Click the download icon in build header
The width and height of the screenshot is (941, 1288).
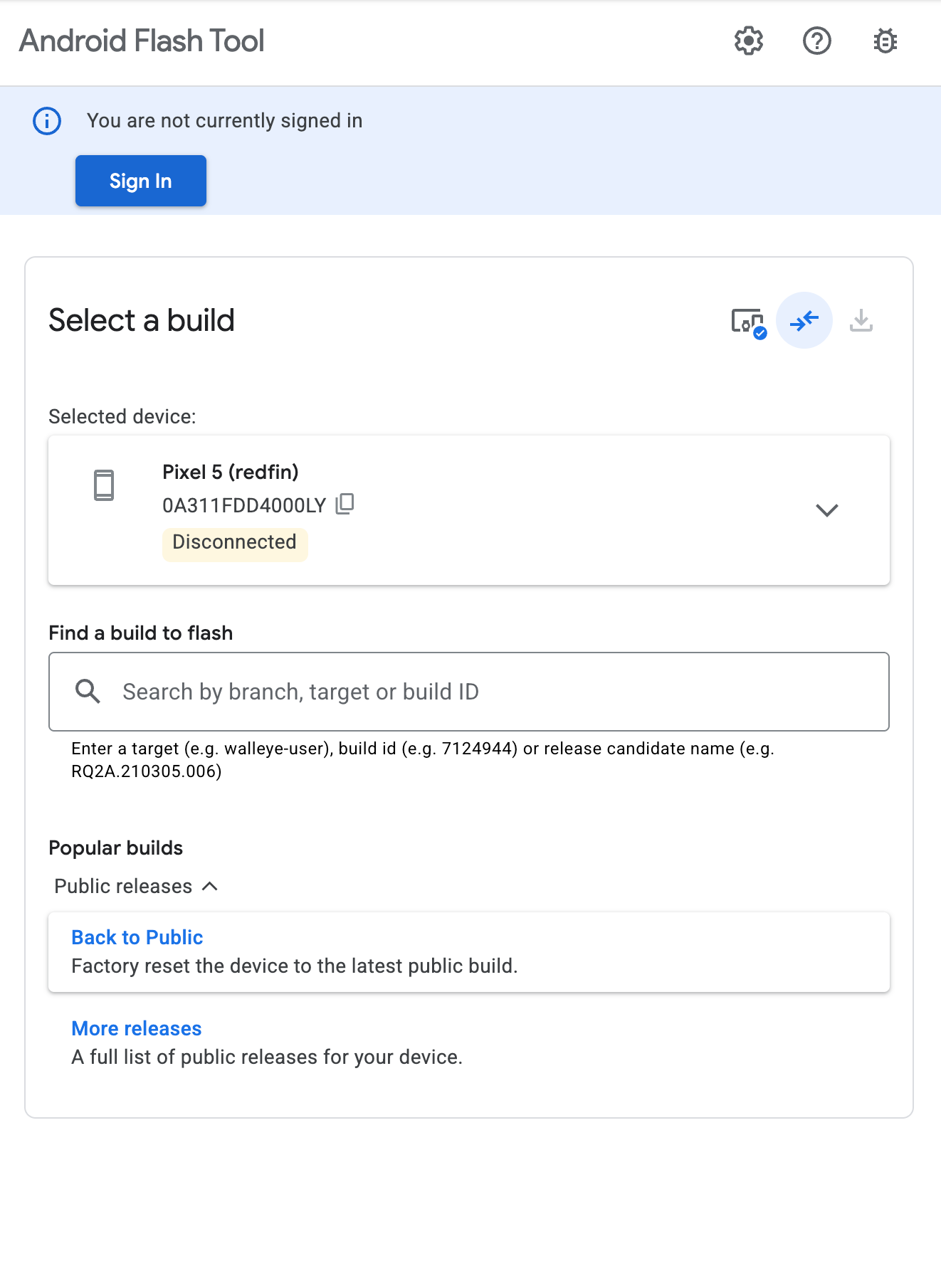(861, 321)
